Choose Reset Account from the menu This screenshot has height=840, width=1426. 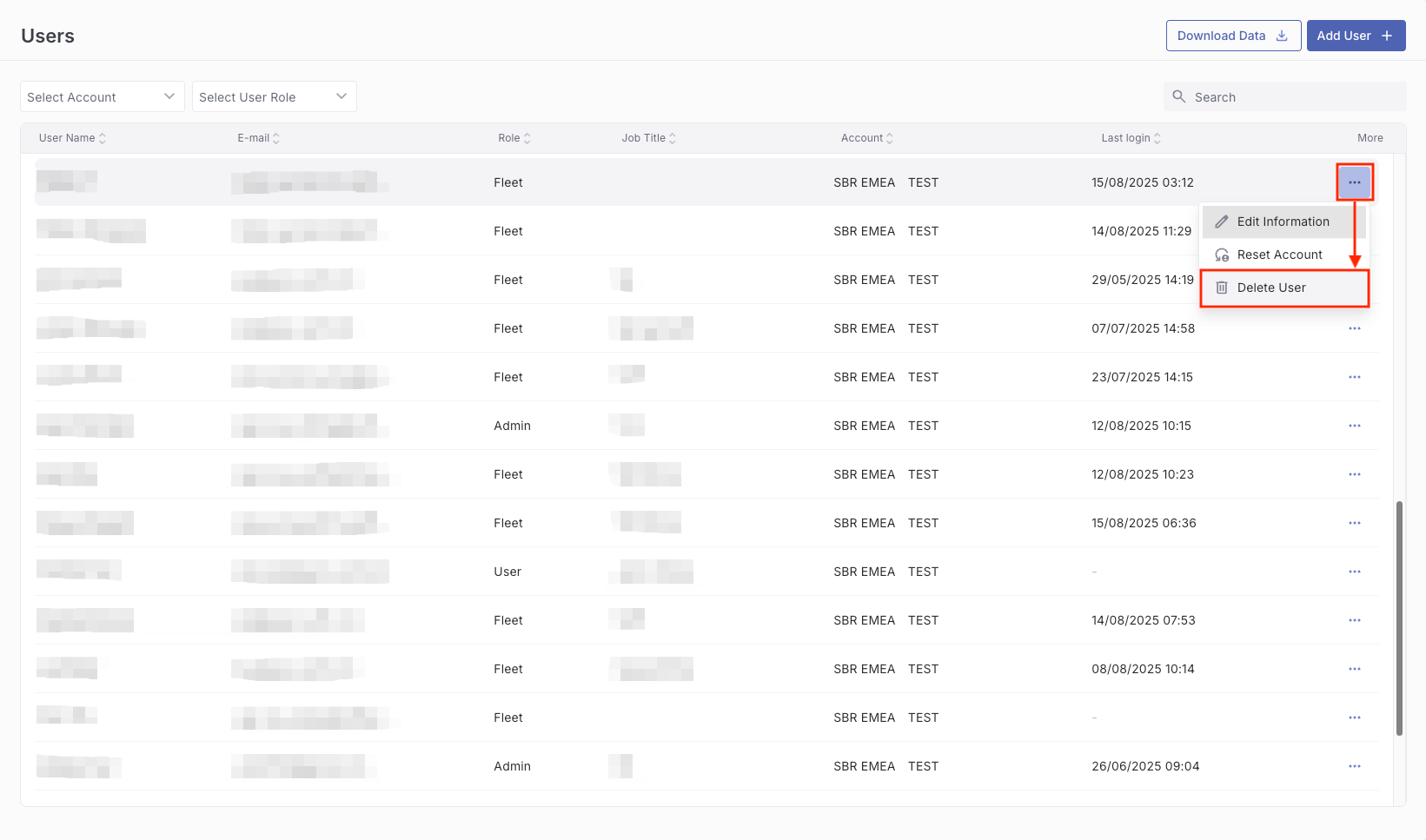coord(1284,255)
